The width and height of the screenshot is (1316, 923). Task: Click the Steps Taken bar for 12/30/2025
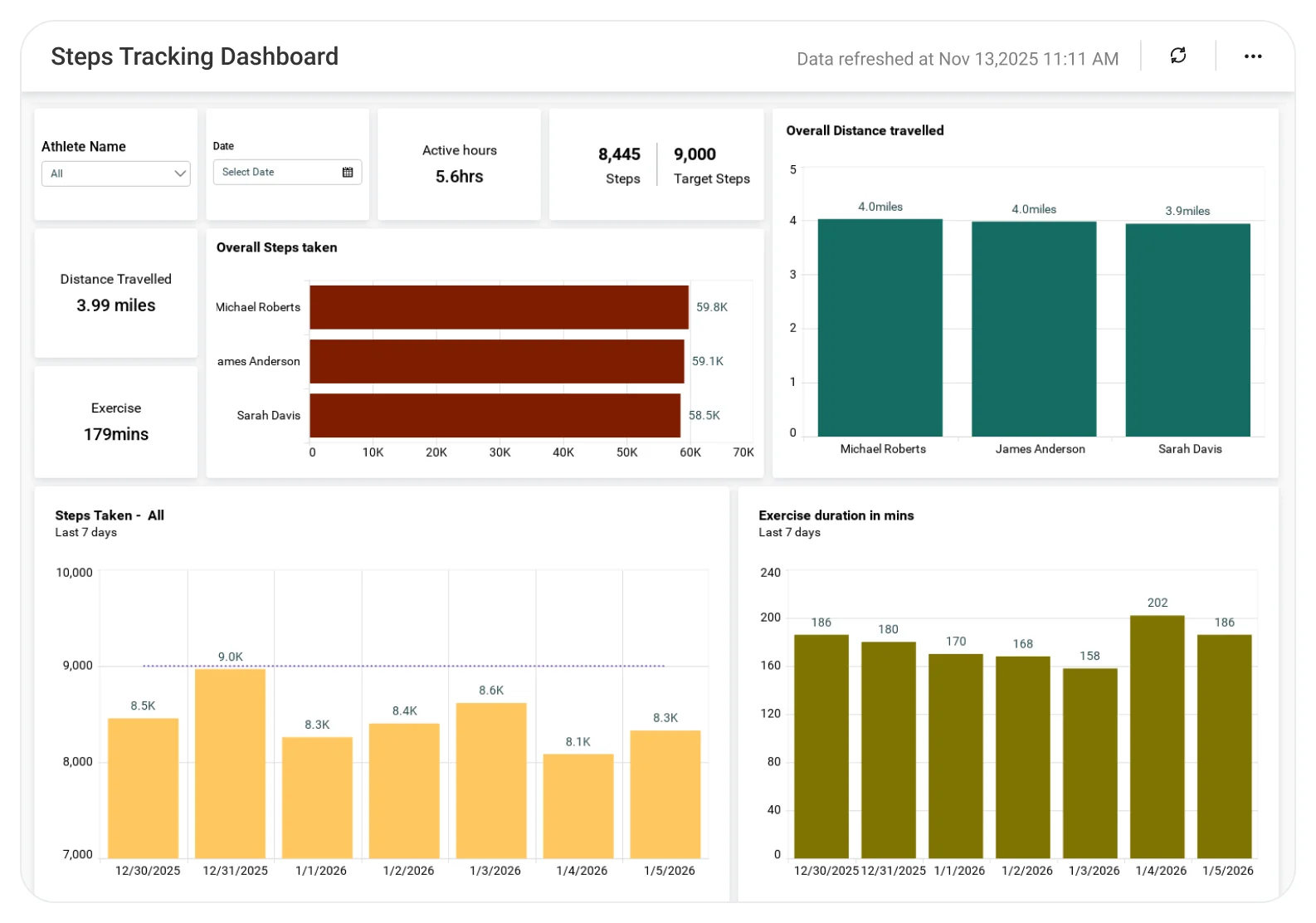pos(144,789)
